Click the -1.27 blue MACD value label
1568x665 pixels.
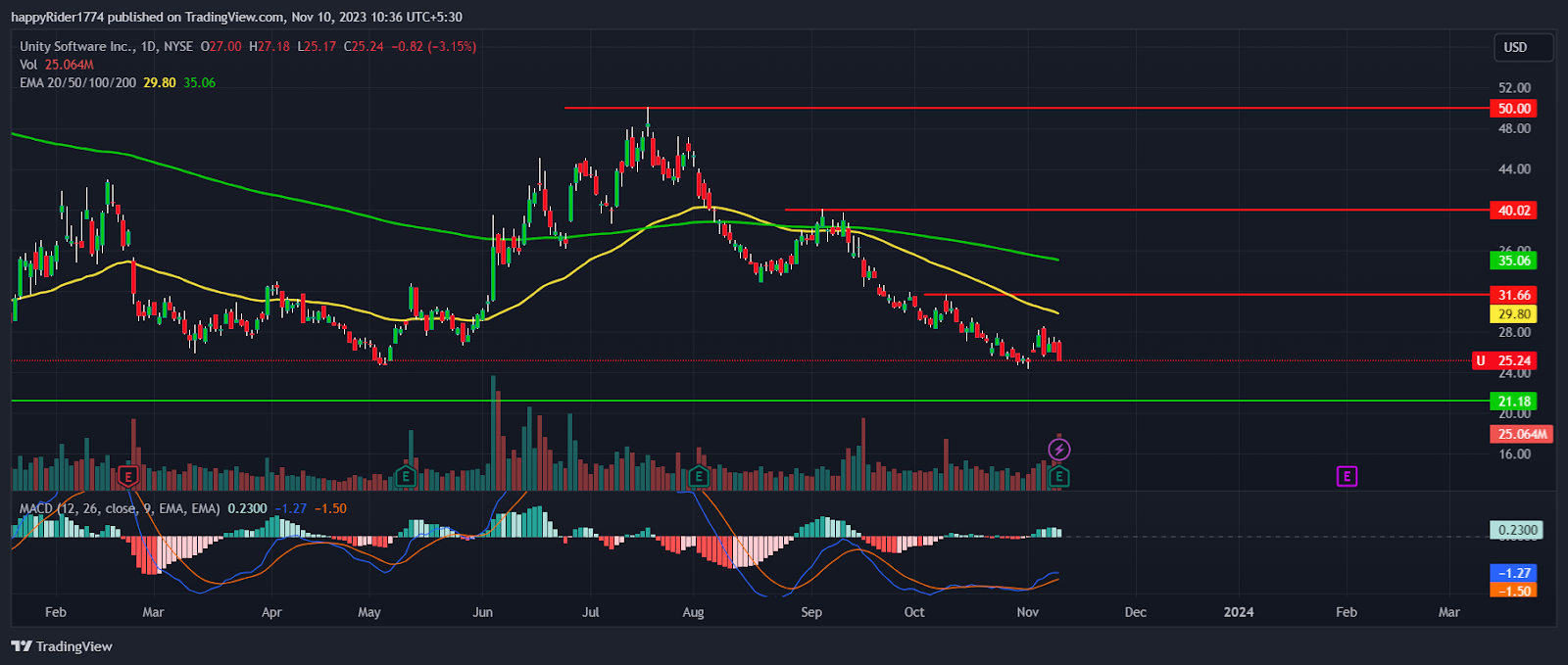point(1513,573)
